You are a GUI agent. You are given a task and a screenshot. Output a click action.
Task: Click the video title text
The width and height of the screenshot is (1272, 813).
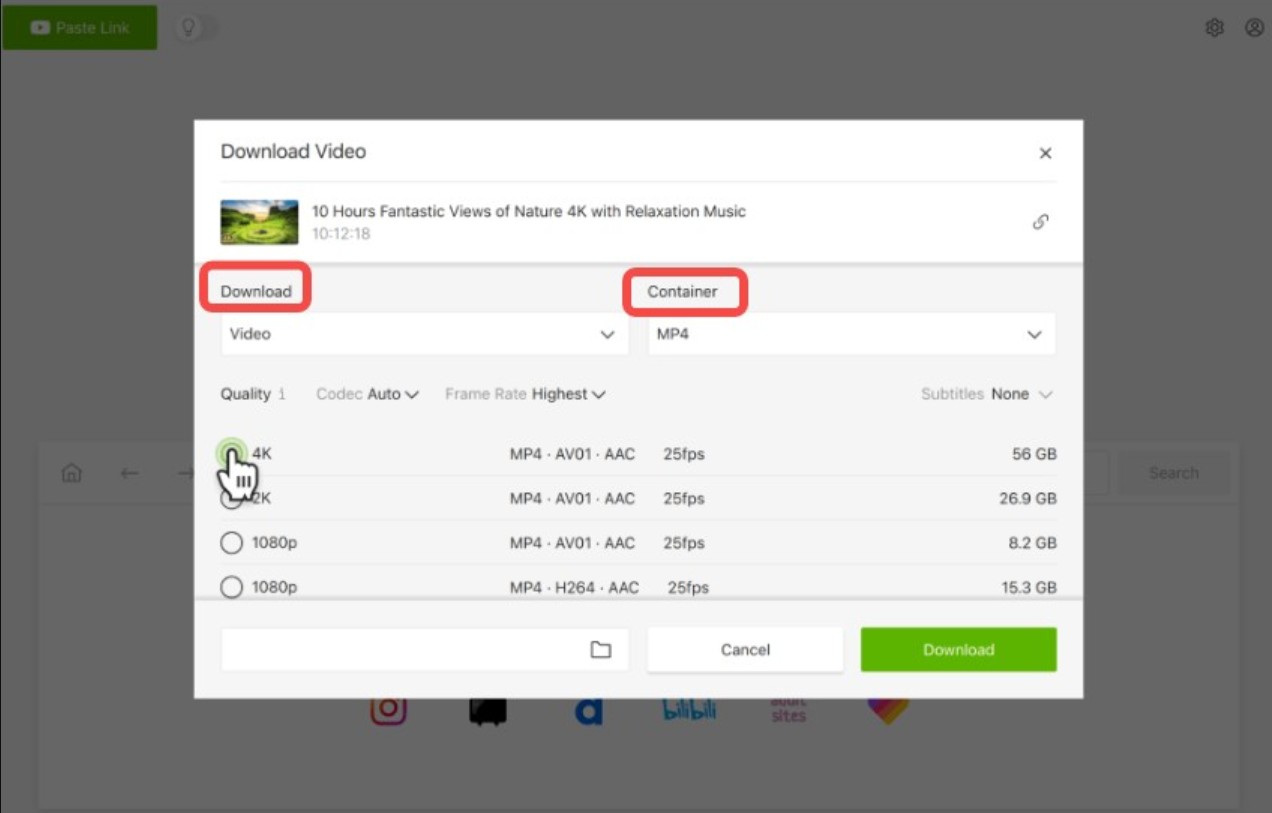pyautogui.click(x=529, y=211)
